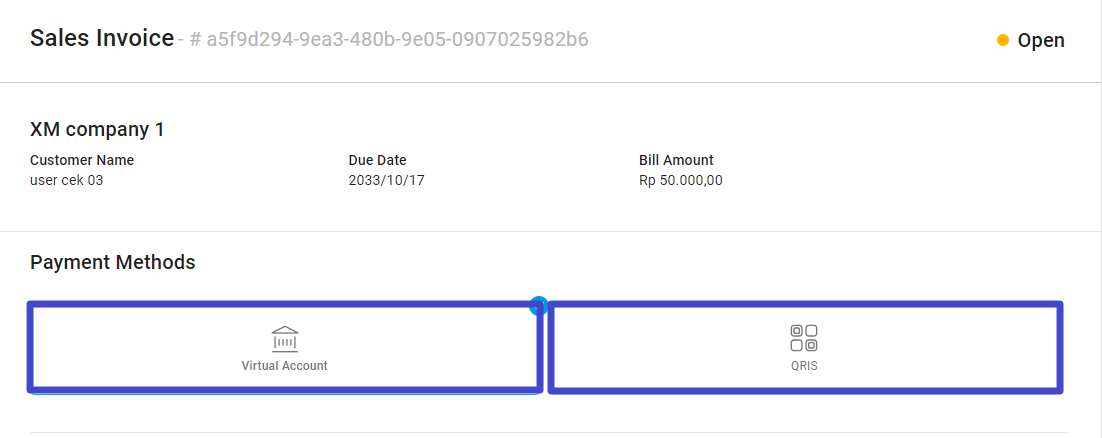Click the Due Date label

coord(377,160)
